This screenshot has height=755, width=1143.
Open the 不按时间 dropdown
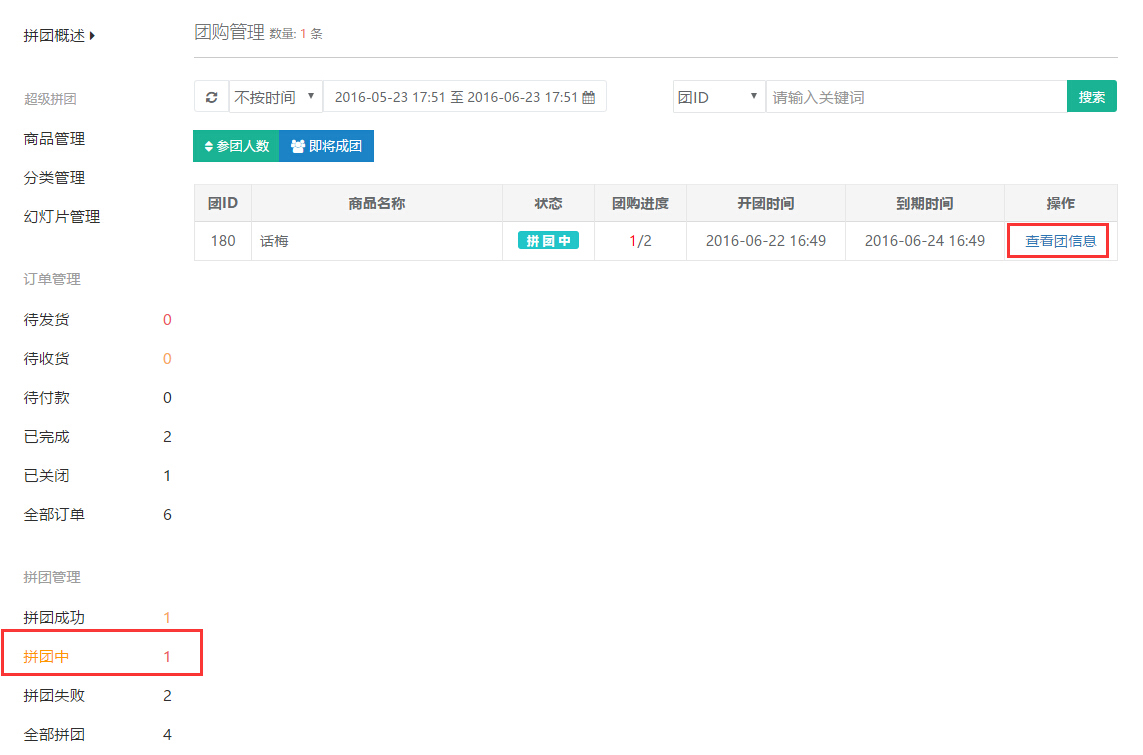click(275, 97)
